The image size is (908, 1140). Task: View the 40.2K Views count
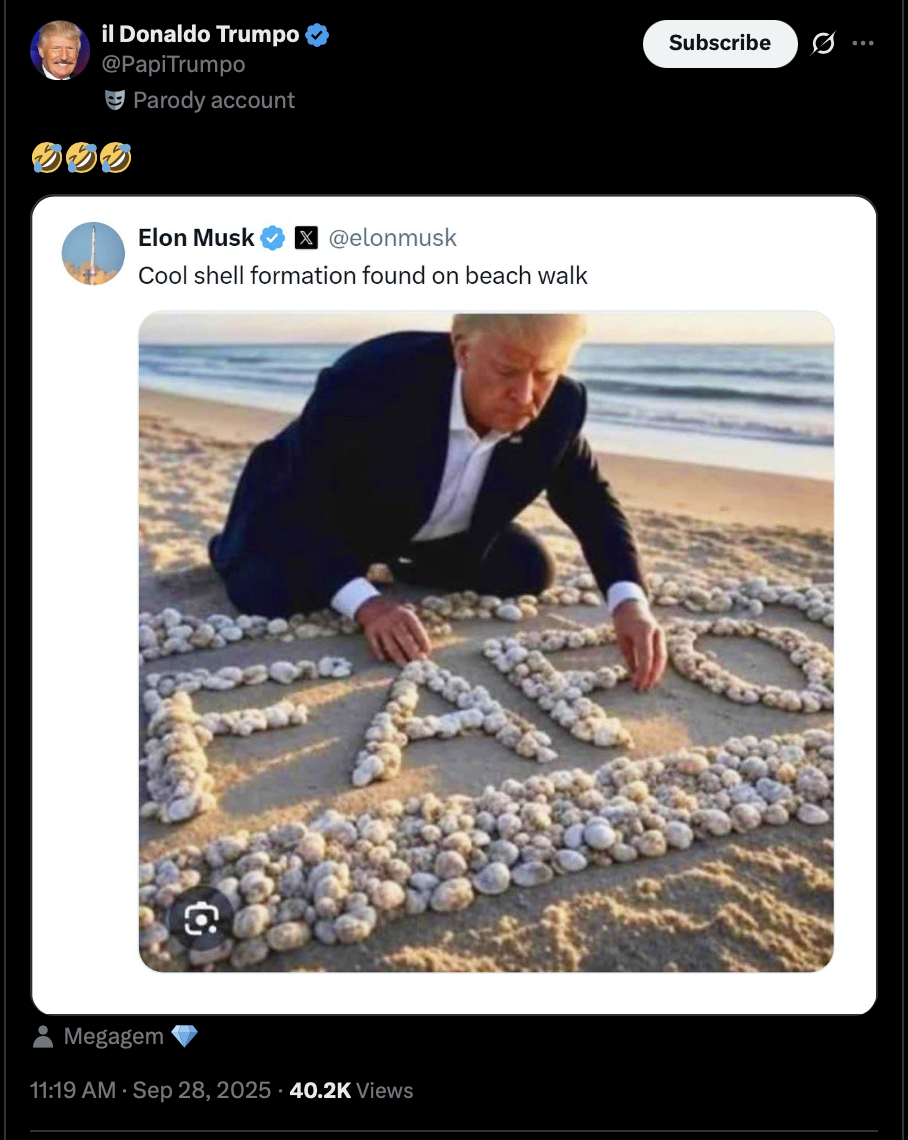351,1091
